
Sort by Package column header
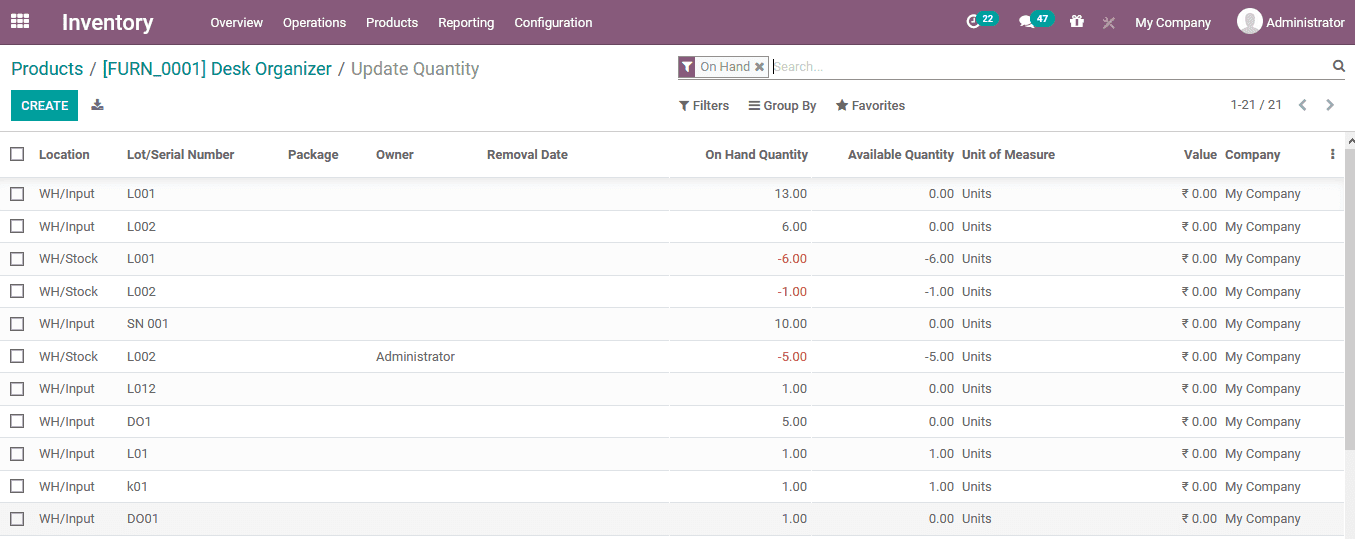tap(313, 154)
